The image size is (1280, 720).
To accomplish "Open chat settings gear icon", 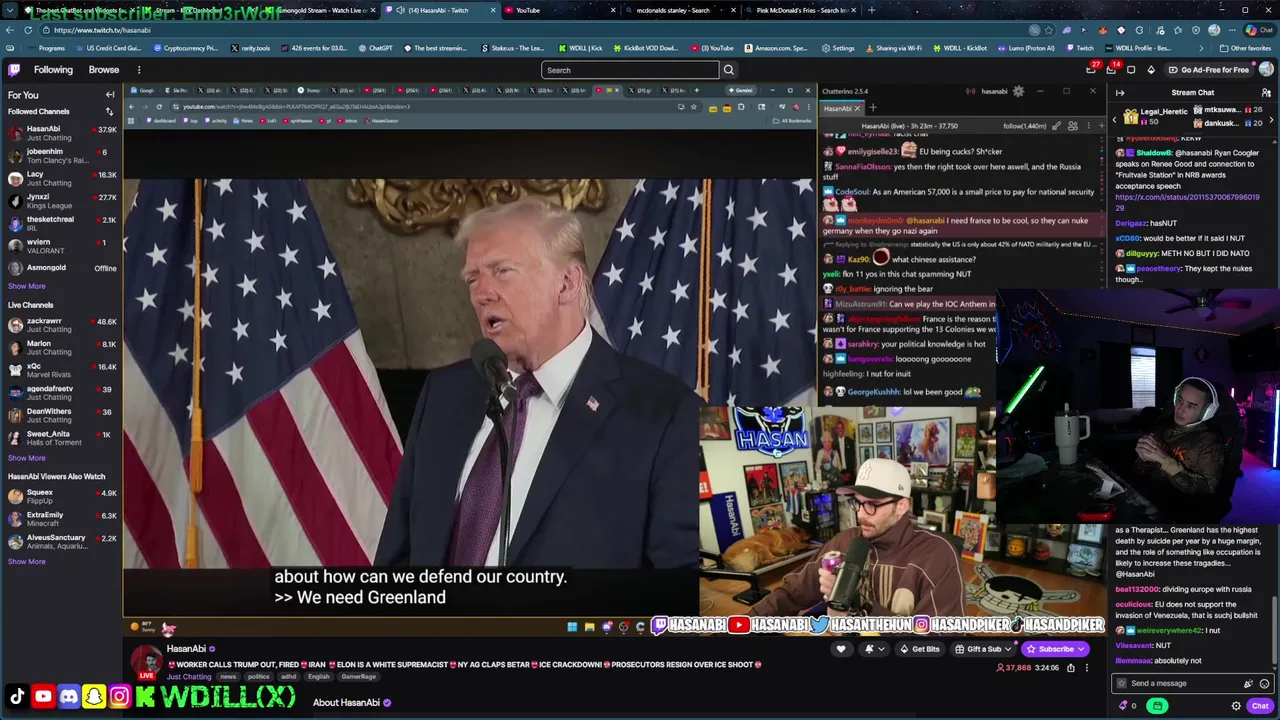I will [x=1236, y=706].
